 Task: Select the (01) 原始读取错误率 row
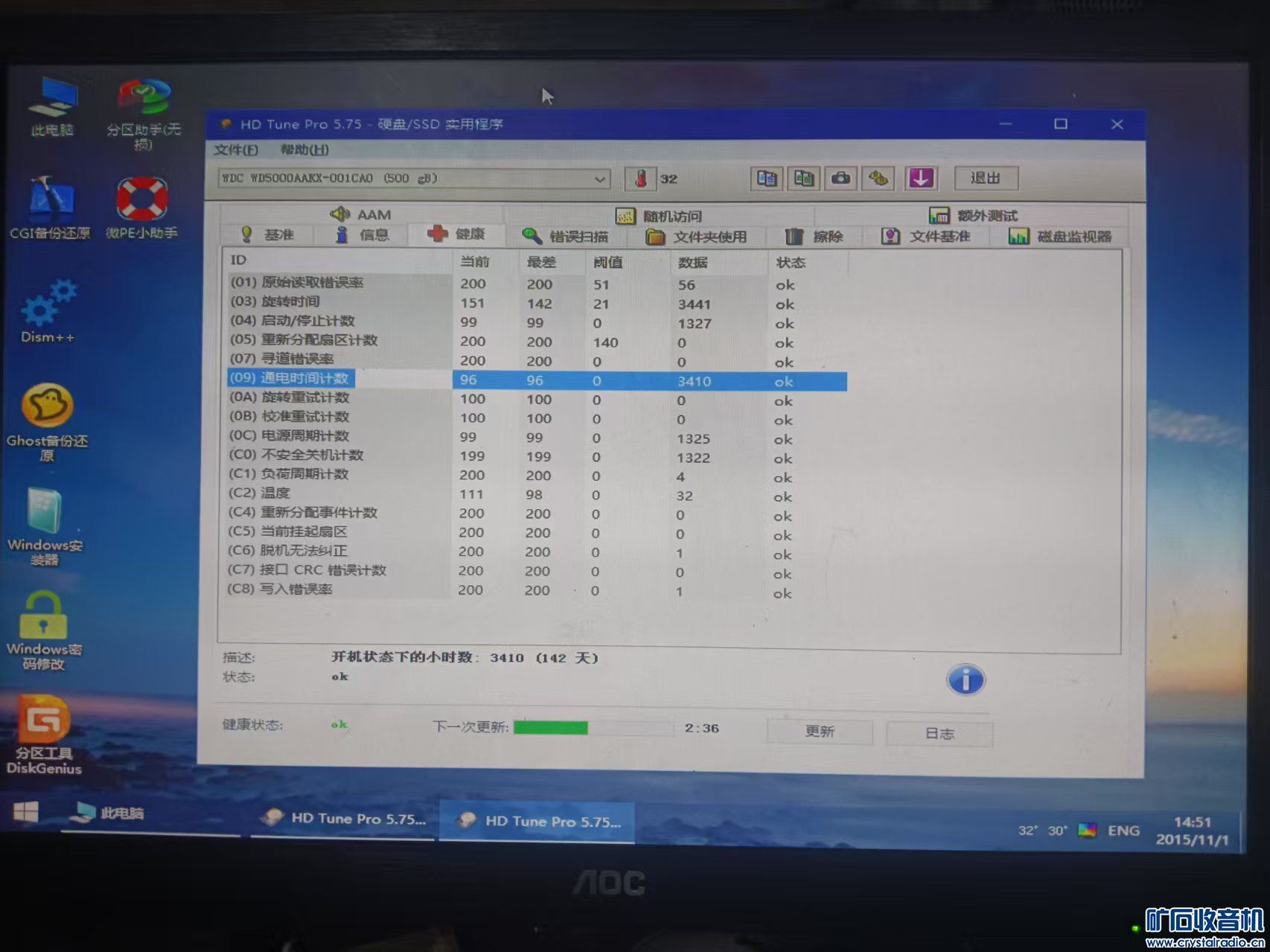[x=536, y=284]
